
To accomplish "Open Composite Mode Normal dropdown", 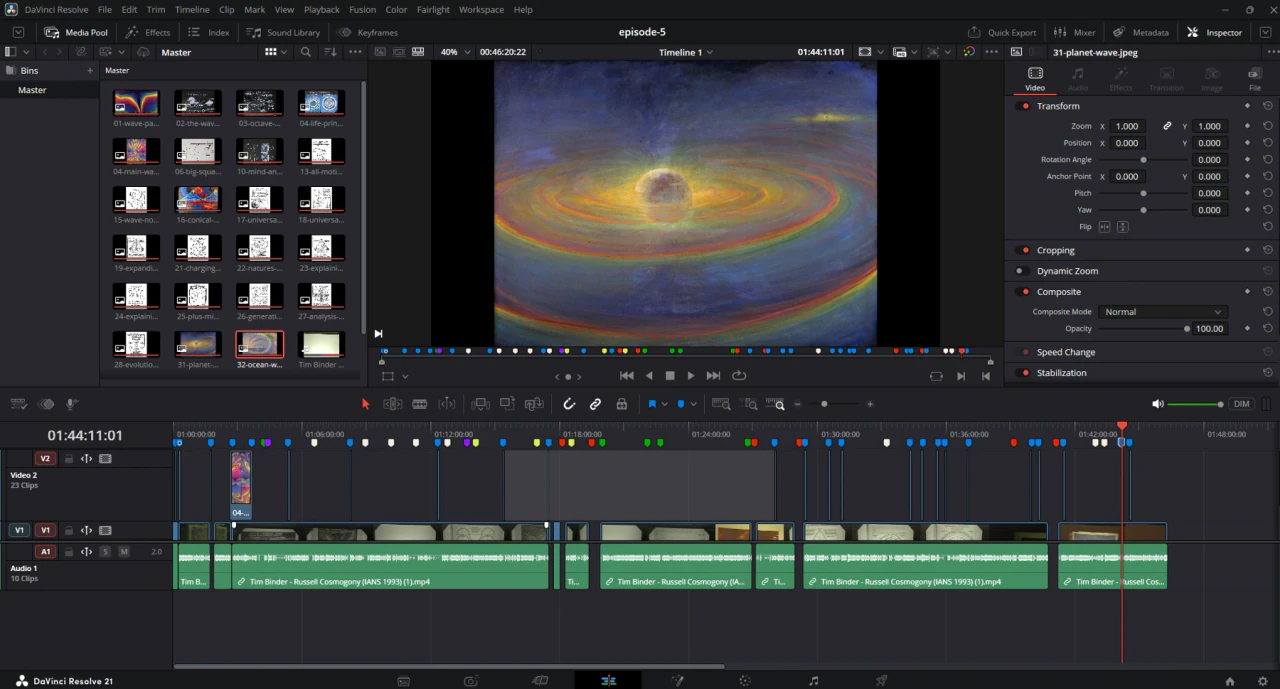I will tap(1162, 312).
